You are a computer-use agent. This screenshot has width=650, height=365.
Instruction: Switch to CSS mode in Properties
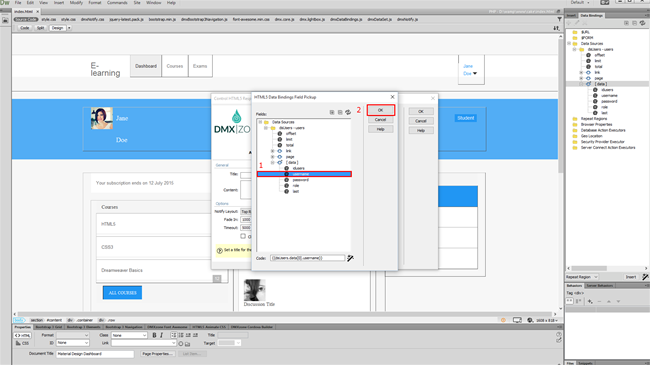click(x=23, y=343)
